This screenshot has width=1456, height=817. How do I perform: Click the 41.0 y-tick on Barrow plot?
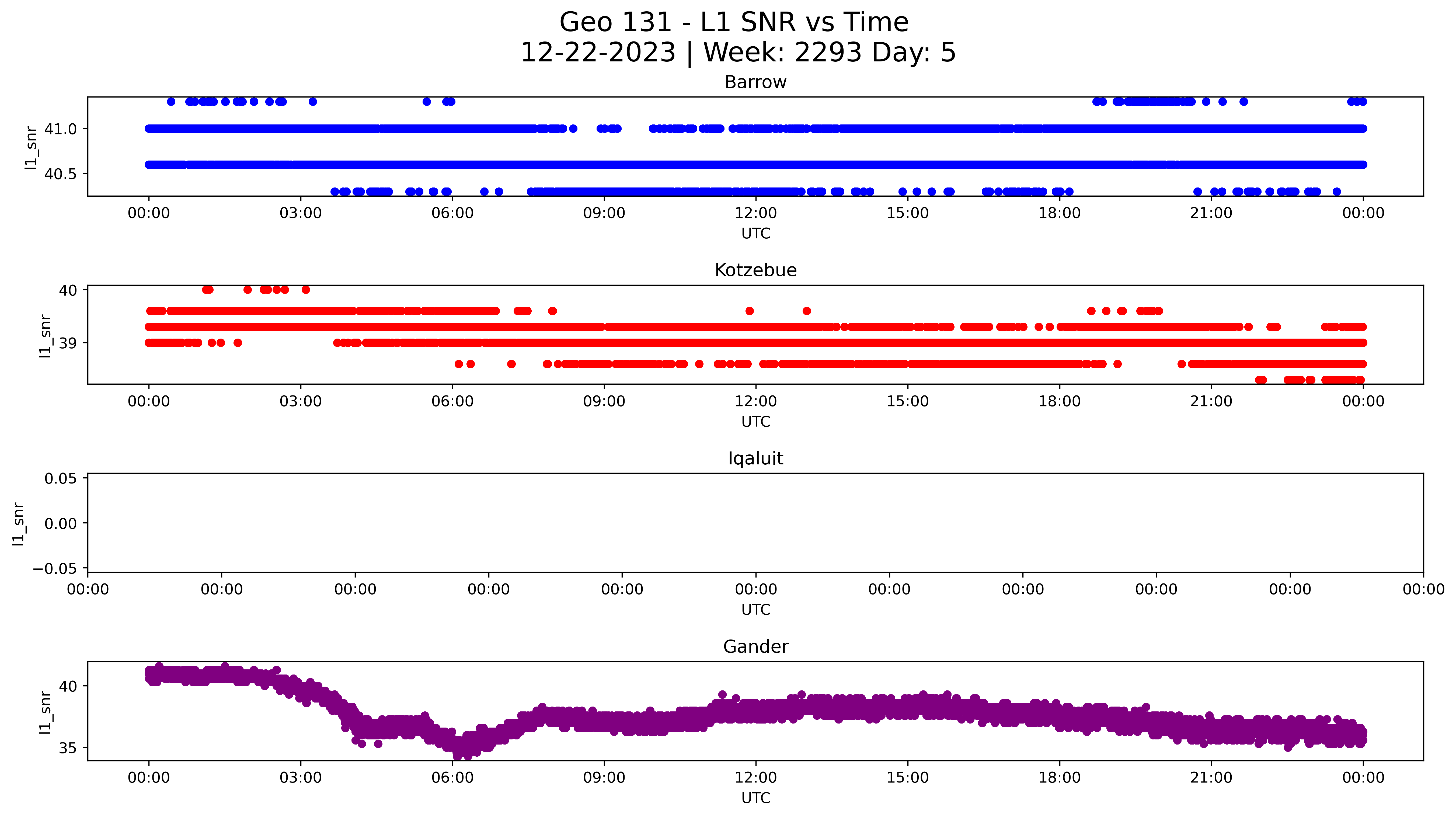[61, 130]
